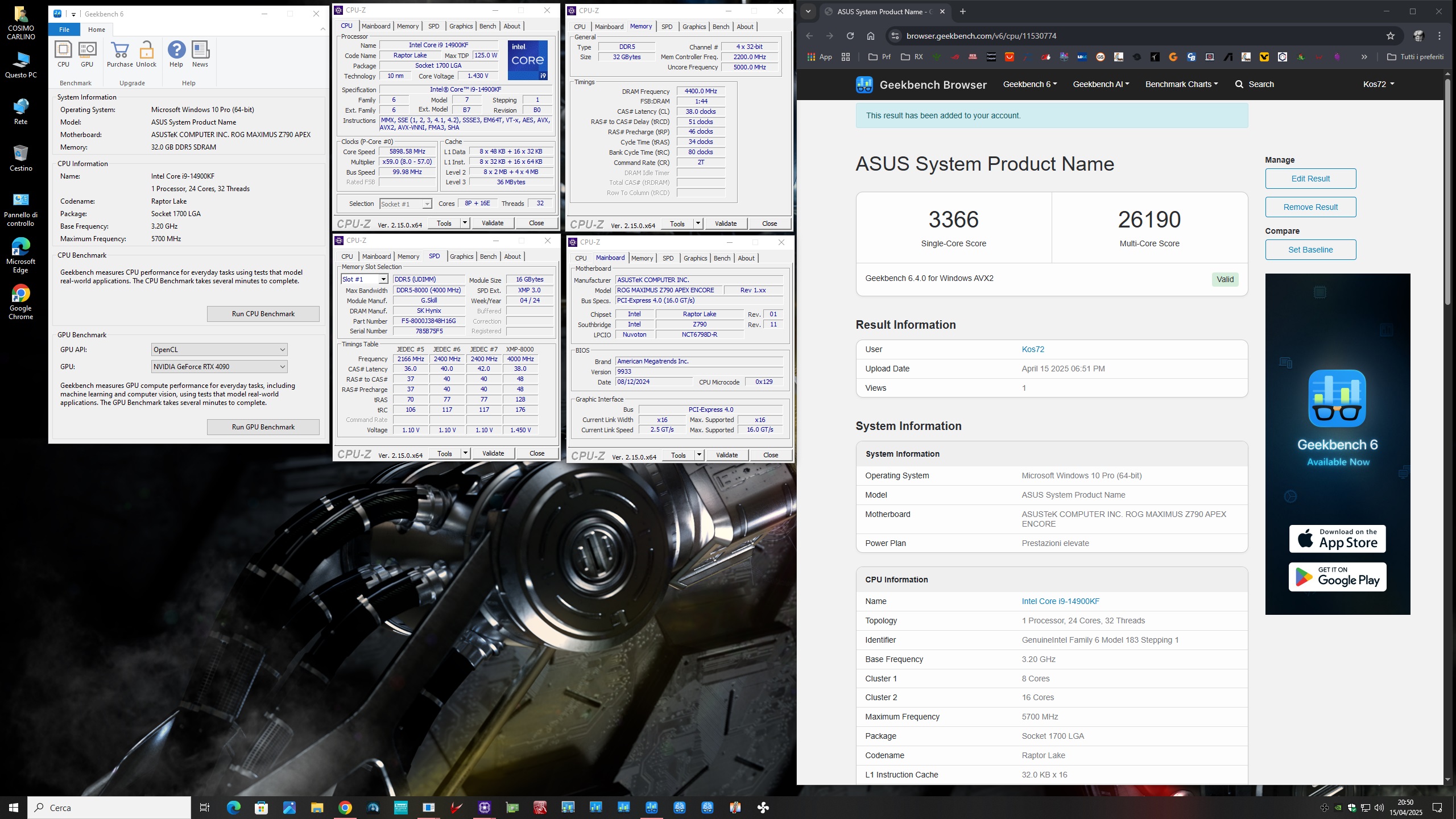Click the CPU benchmark icon in Geekbench ribbon
This screenshot has height=819, width=1456.
(63, 50)
